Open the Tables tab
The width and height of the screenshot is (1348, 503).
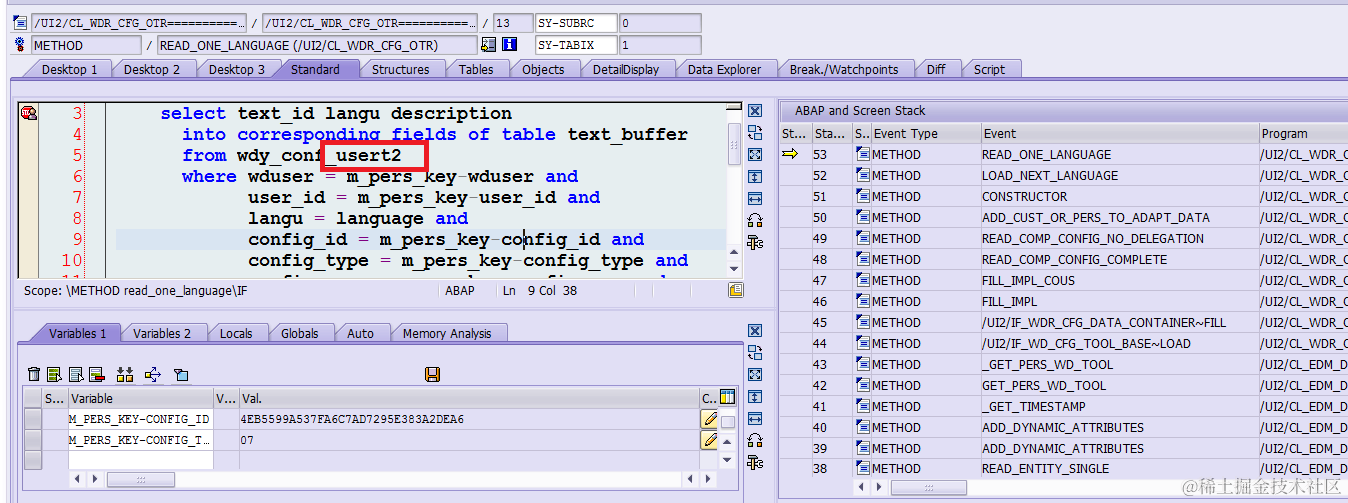(476, 69)
